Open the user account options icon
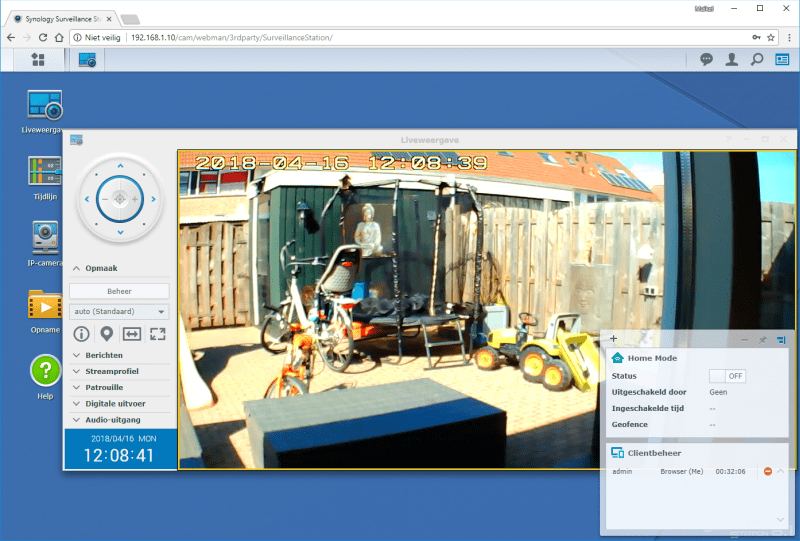This screenshot has width=800, height=541. point(732,60)
